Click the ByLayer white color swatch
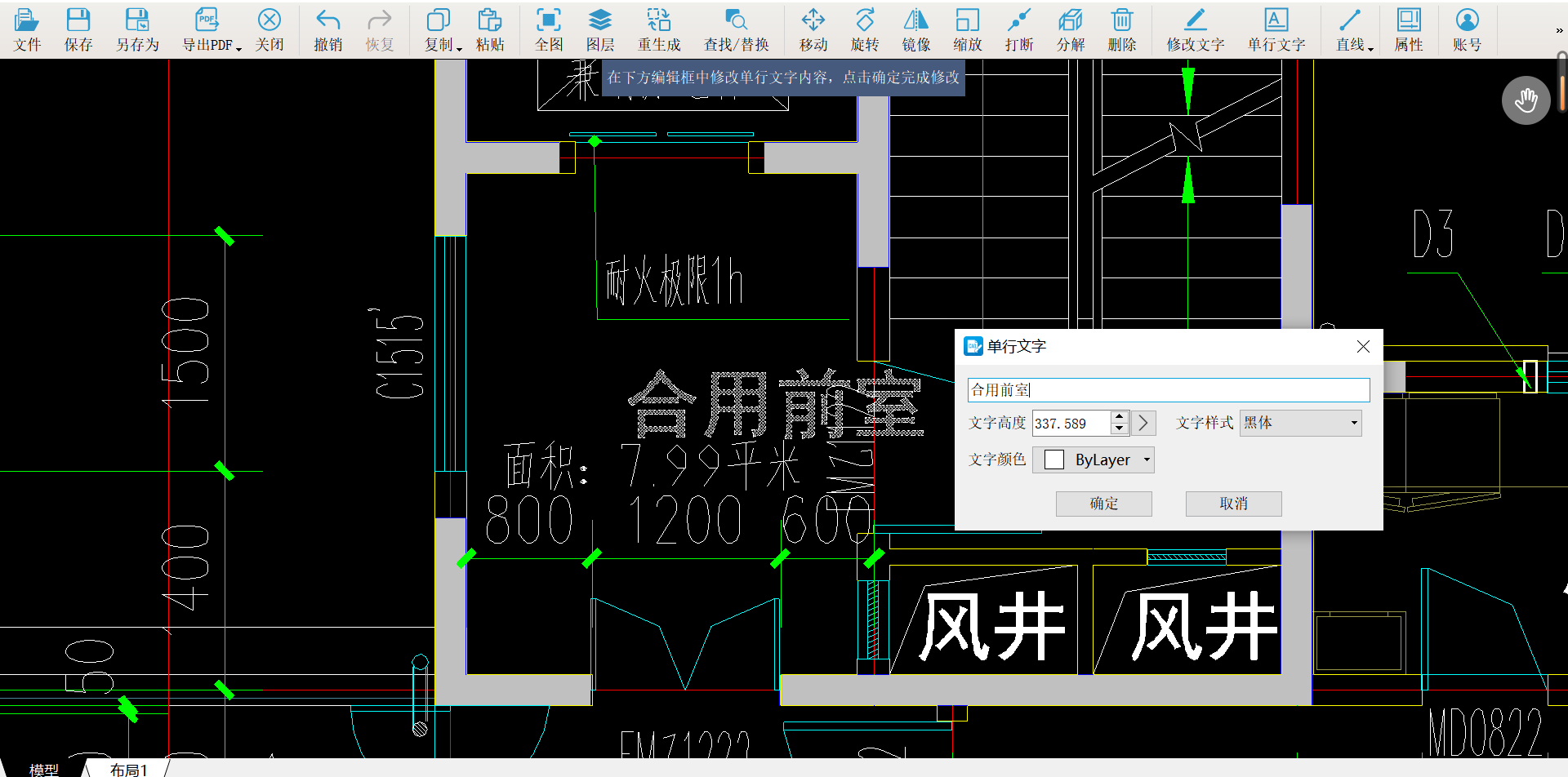Image resolution: width=1568 pixels, height=777 pixels. click(x=1054, y=460)
